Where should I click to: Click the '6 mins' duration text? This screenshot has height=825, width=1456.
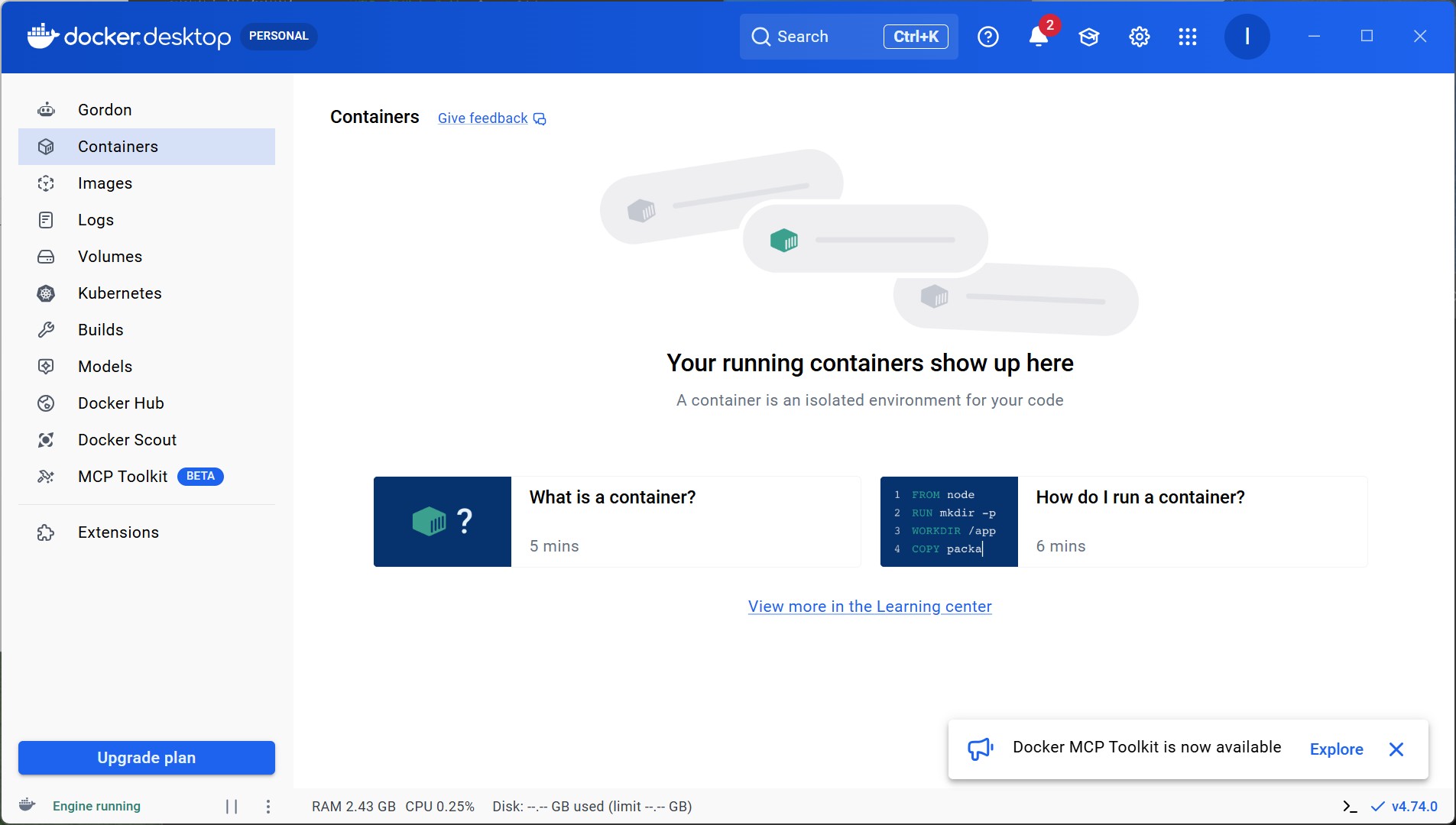point(1061,546)
